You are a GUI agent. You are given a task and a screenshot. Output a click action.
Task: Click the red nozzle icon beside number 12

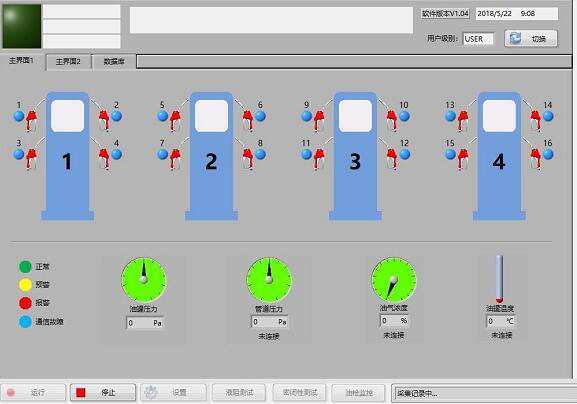point(392,159)
